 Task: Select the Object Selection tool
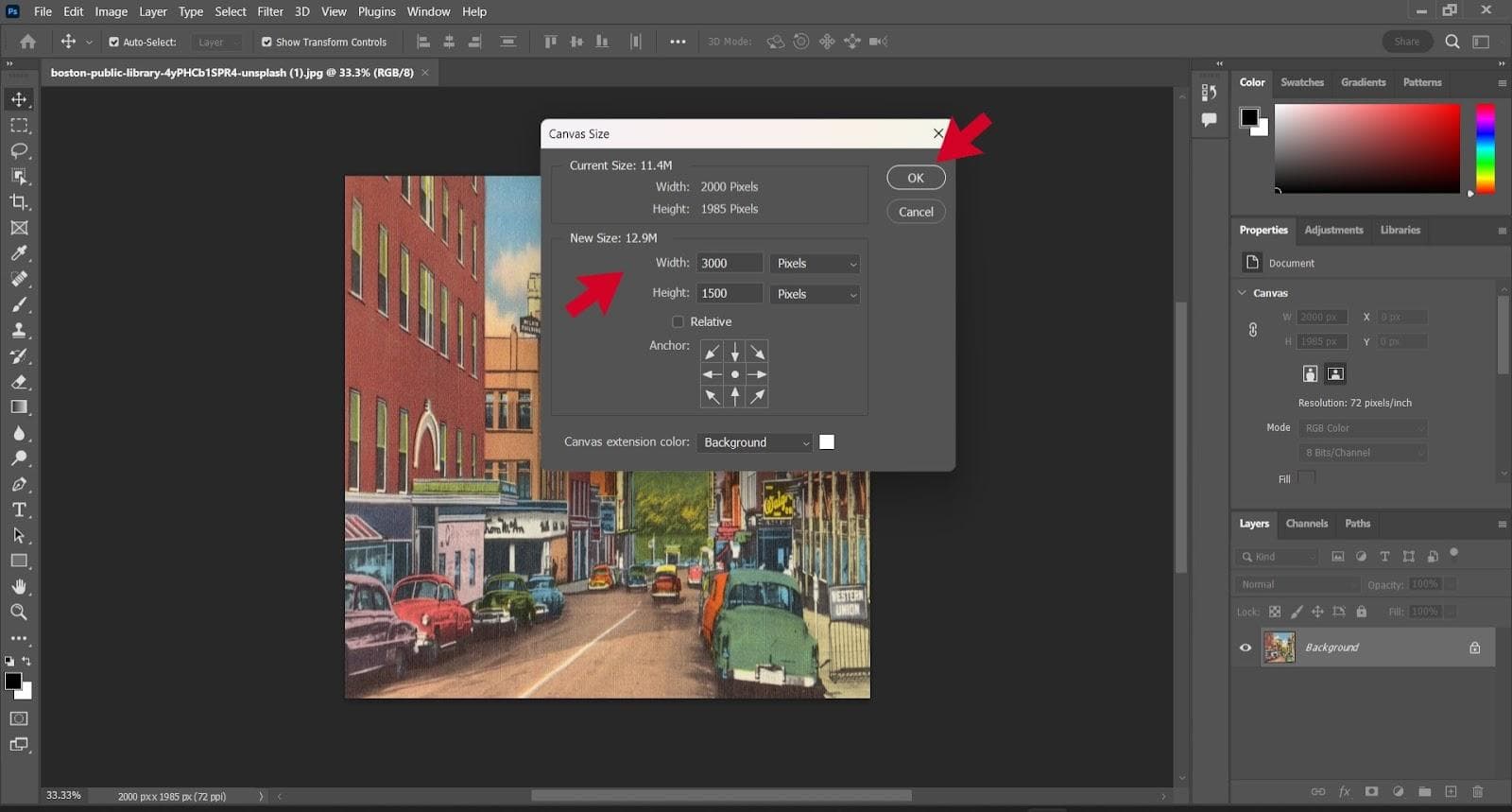[x=19, y=177]
